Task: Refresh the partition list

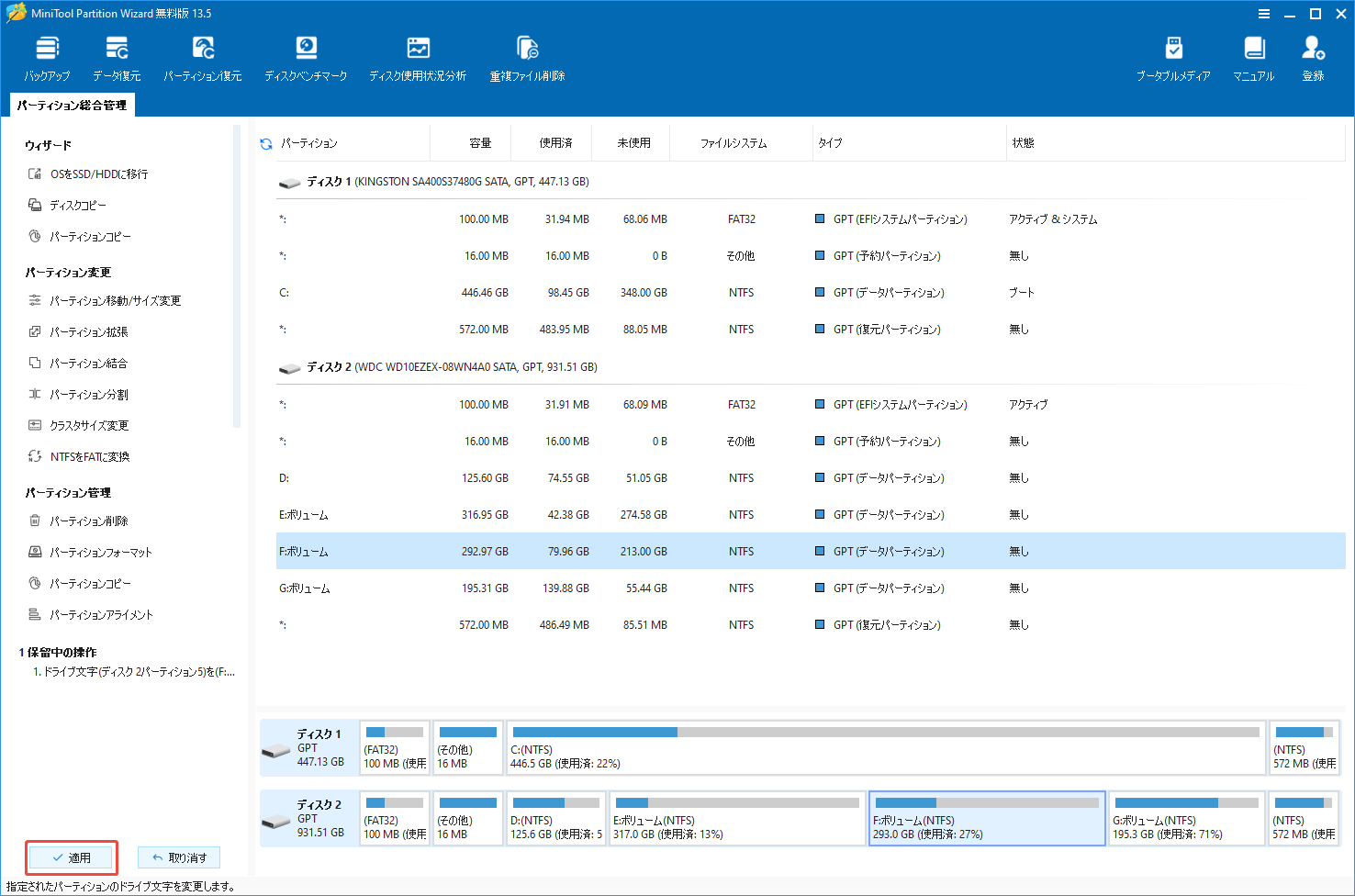Action: click(265, 142)
